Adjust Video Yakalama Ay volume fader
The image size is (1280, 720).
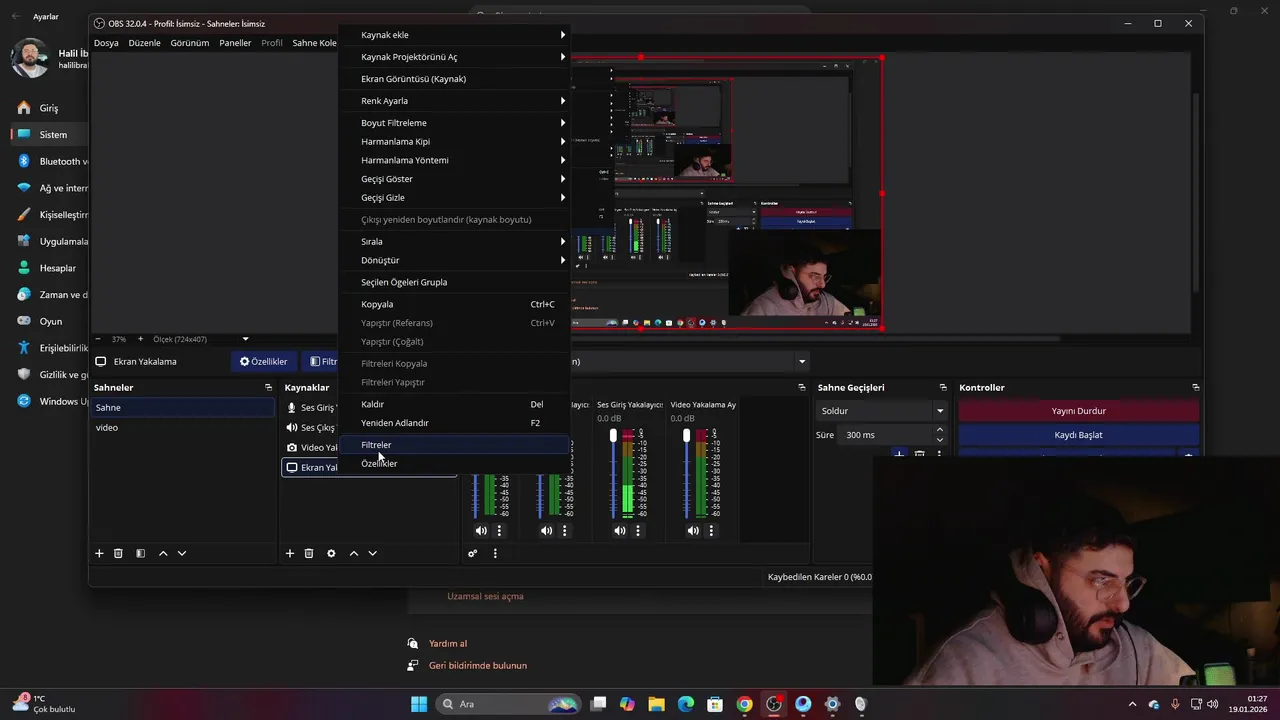click(x=686, y=436)
